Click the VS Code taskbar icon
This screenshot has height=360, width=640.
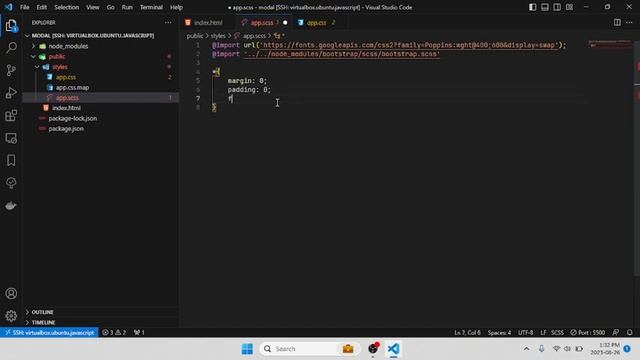click(393, 349)
